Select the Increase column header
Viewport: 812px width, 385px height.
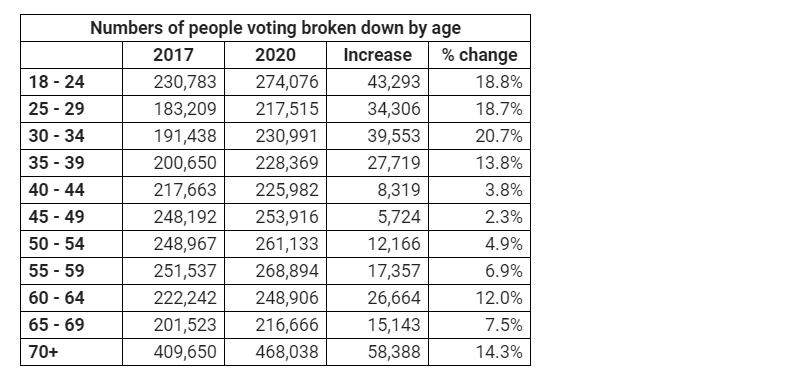(x=378, y=55)
